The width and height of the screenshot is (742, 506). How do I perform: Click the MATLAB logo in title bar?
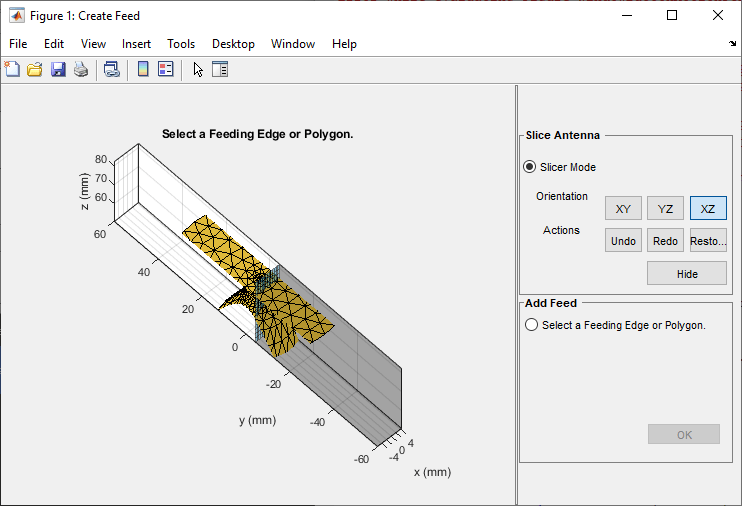tap(17, 16)
